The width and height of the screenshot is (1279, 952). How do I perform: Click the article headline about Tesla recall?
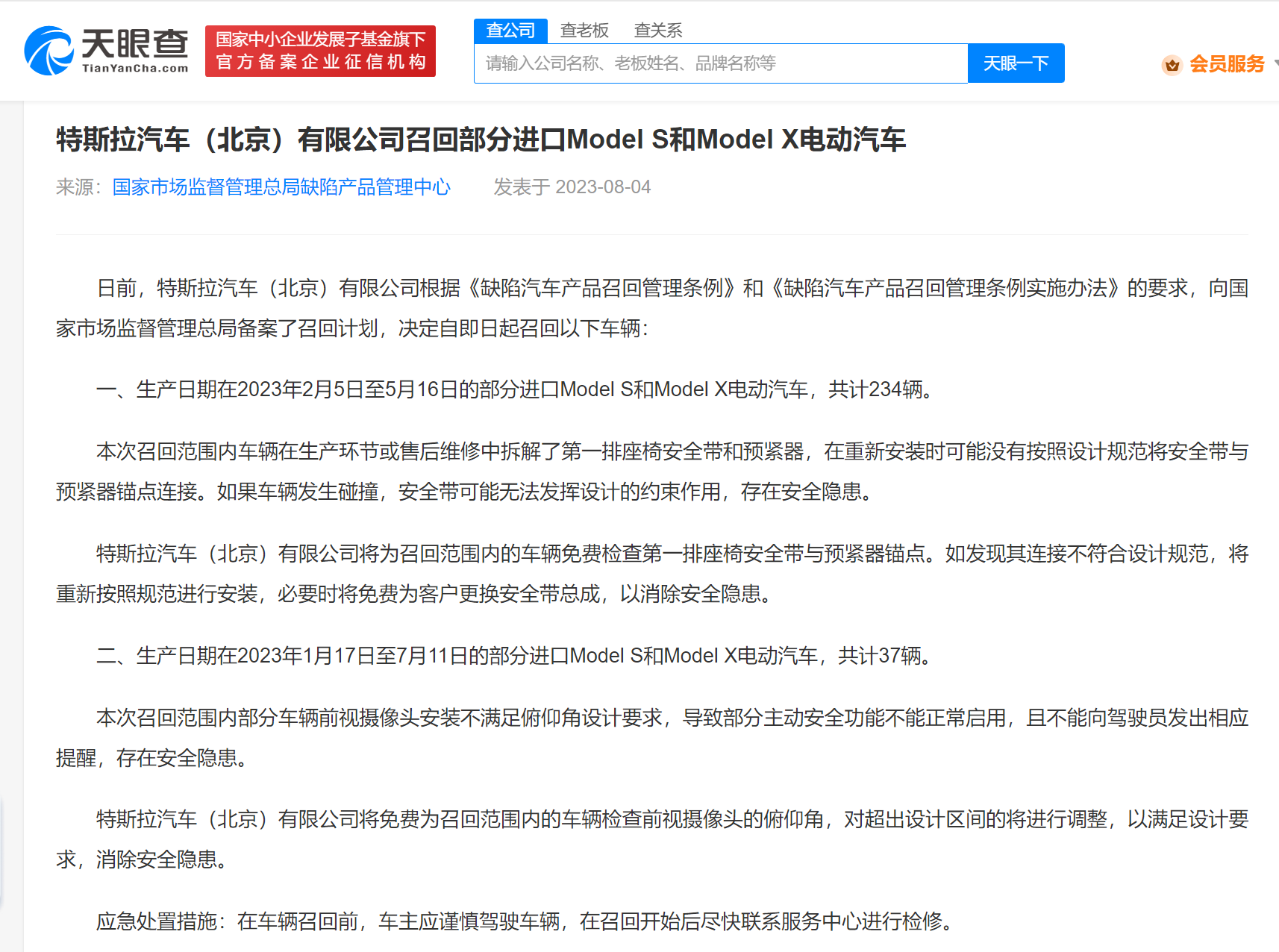pos(481,140)
